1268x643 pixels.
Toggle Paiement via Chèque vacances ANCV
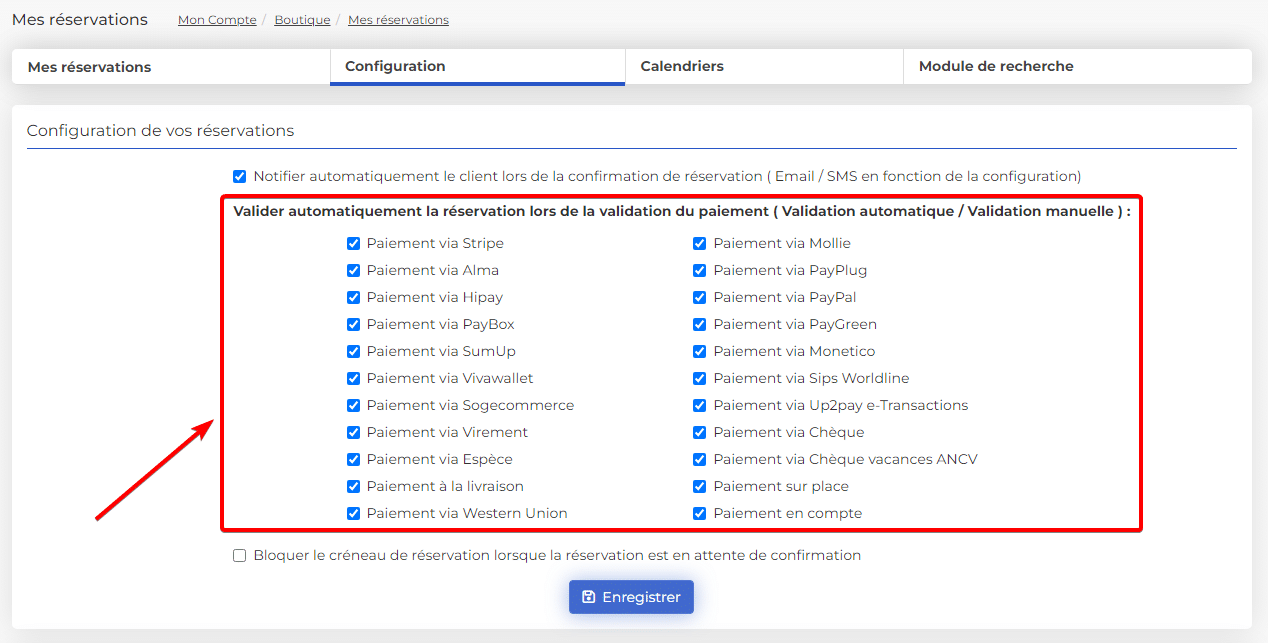pyautogui.click(x=700, y=459)
